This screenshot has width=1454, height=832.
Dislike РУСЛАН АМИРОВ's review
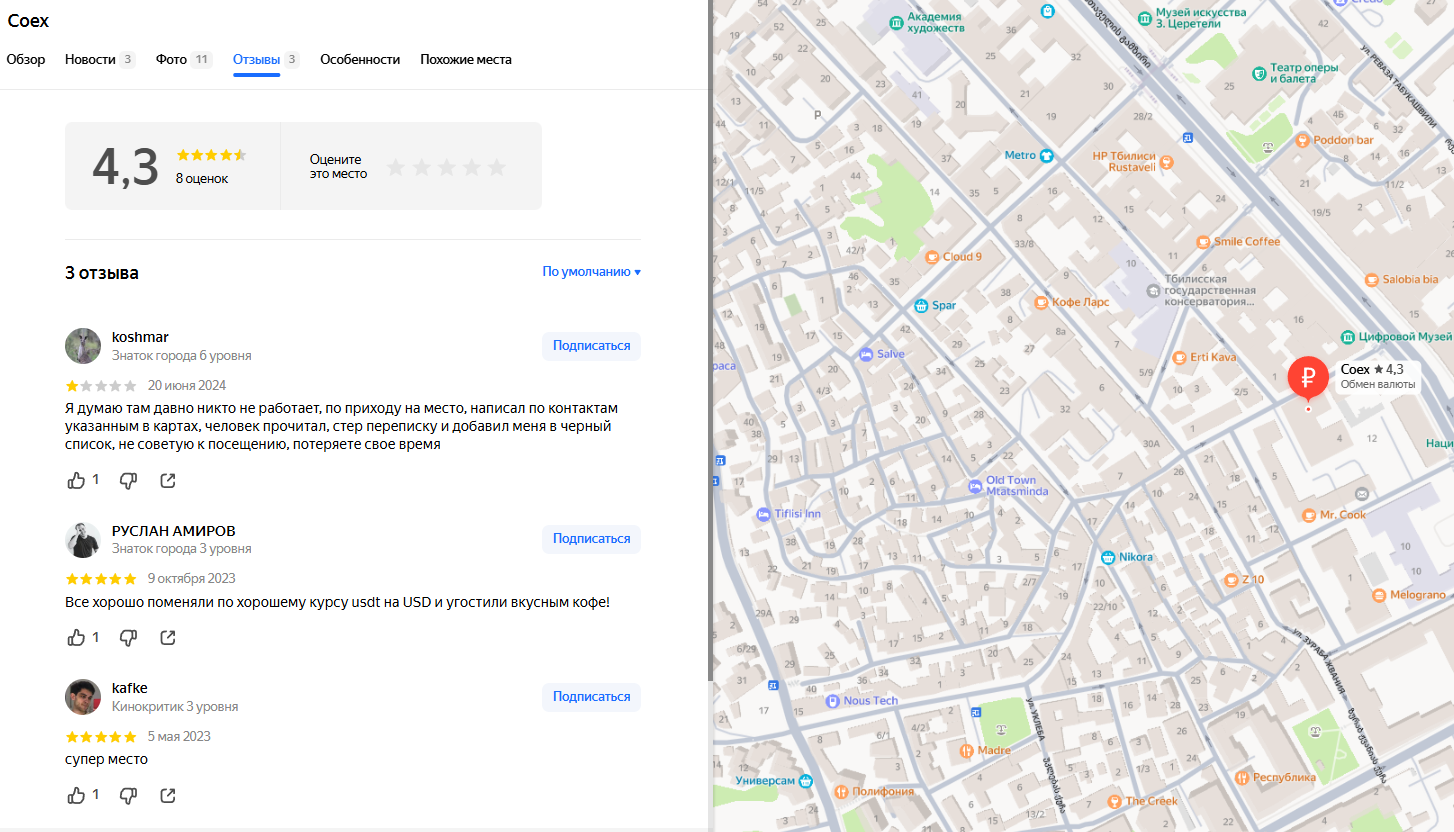coord(128,638)
